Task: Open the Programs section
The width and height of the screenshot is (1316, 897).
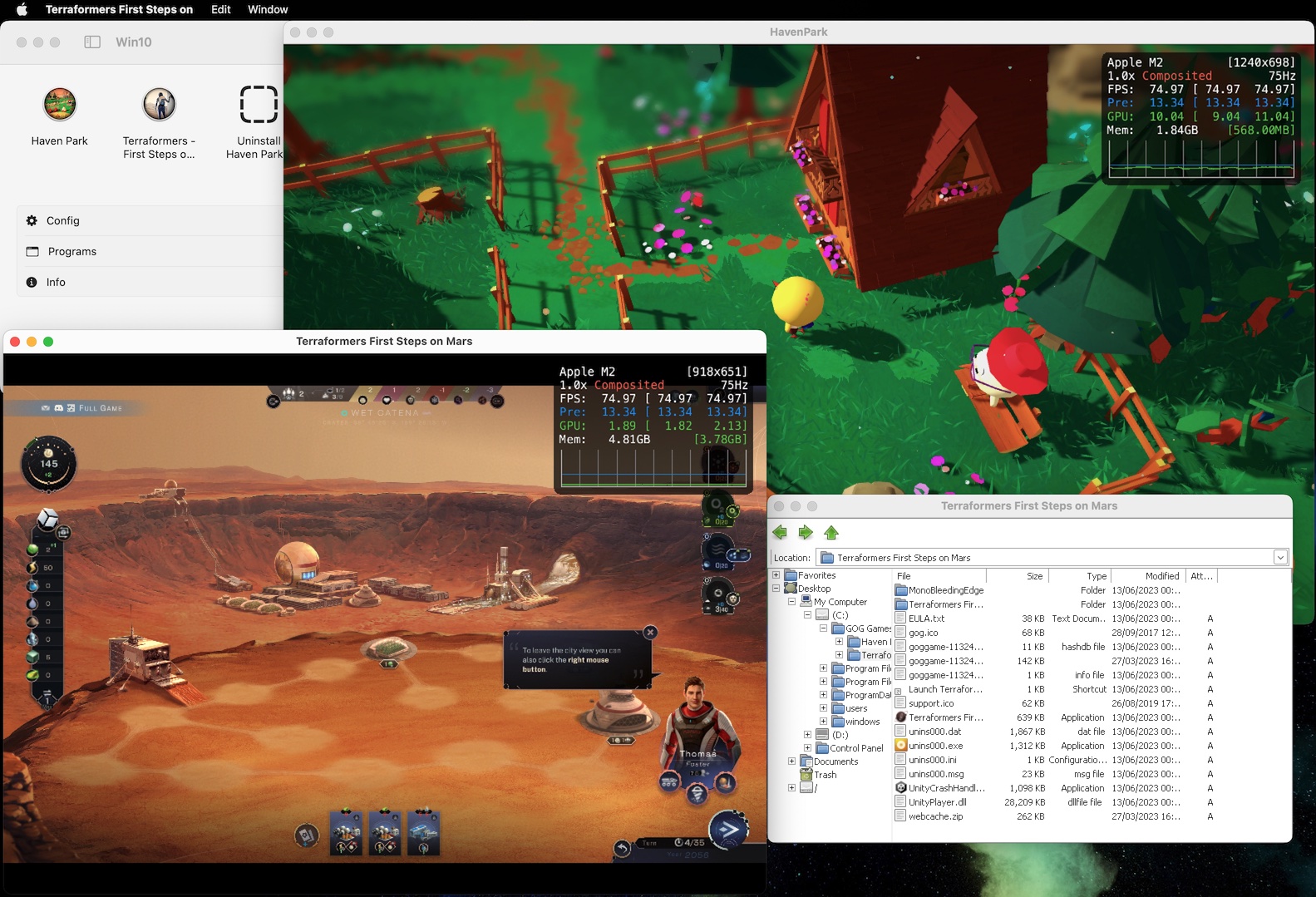Action: [150, 251]
